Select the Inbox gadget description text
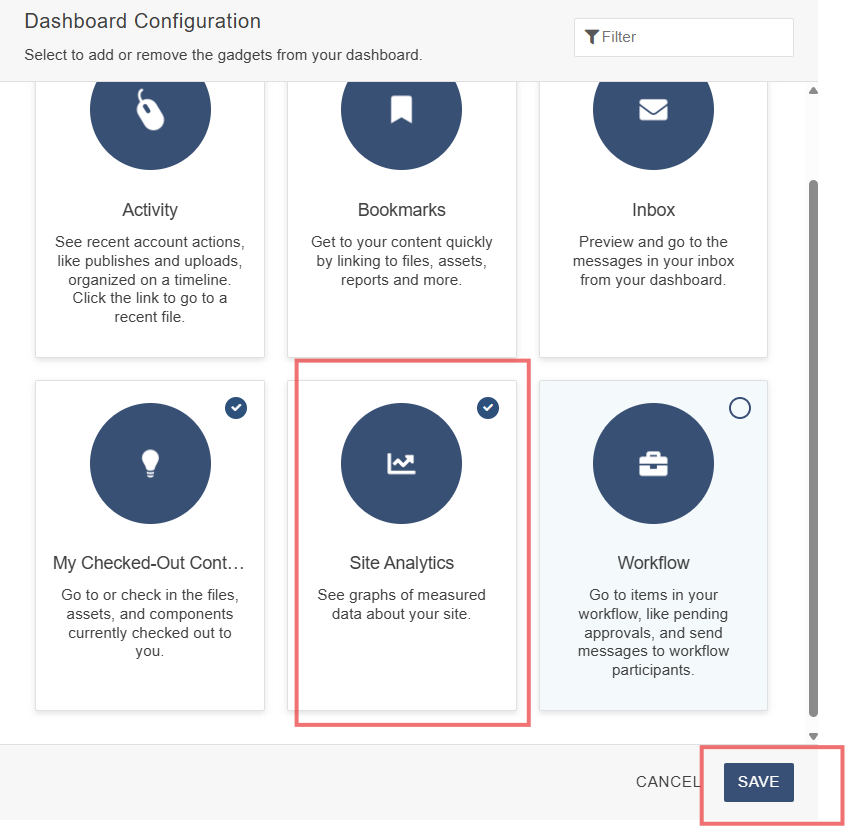 click(x=653, y=261)
